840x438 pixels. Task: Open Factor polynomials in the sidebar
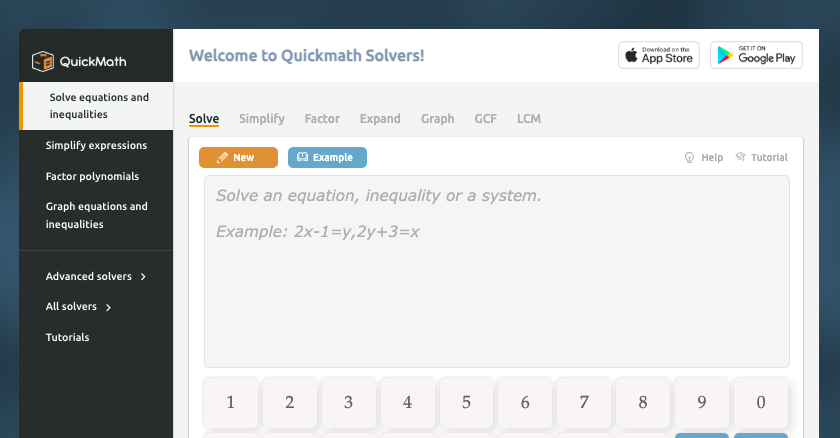pyautogui.click(x=92, y=176)
